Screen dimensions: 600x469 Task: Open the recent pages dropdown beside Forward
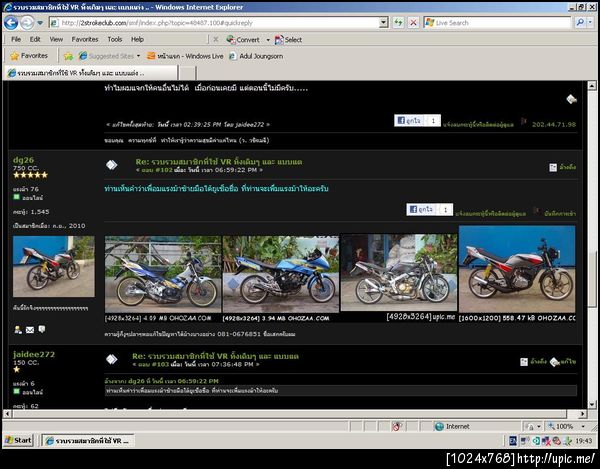pyautogui.click(x=40, y=23)
